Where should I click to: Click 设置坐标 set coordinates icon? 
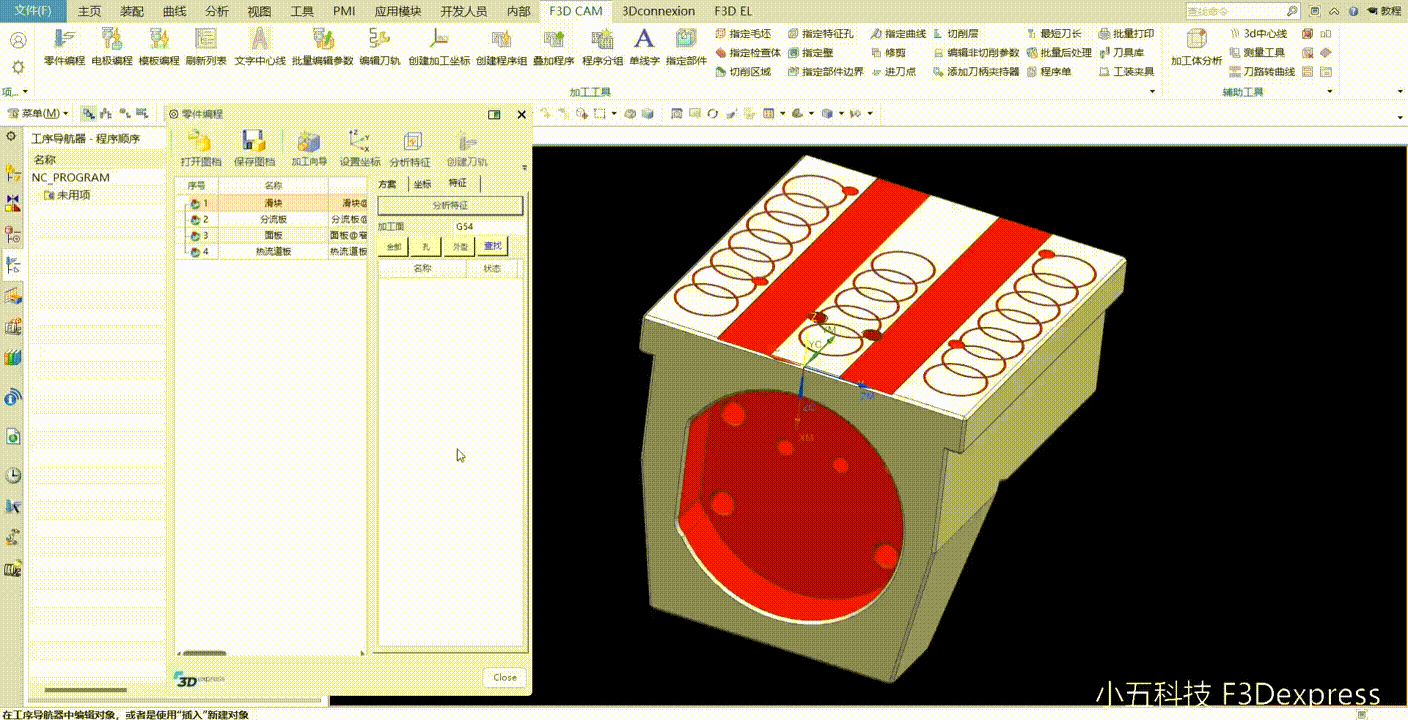click(x=359, y=147)
